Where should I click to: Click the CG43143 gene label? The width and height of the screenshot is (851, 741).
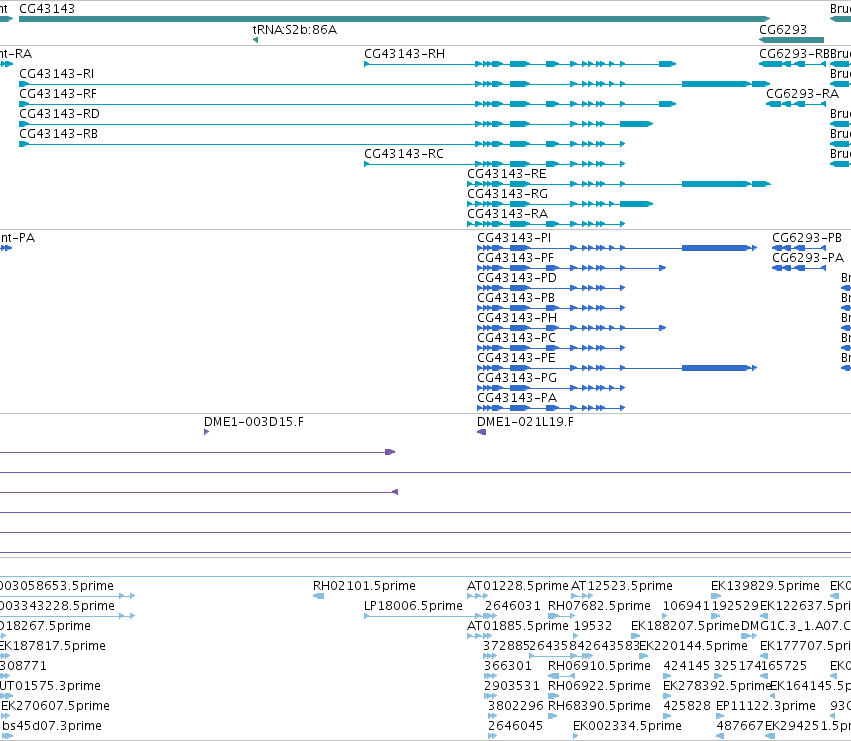47,9
